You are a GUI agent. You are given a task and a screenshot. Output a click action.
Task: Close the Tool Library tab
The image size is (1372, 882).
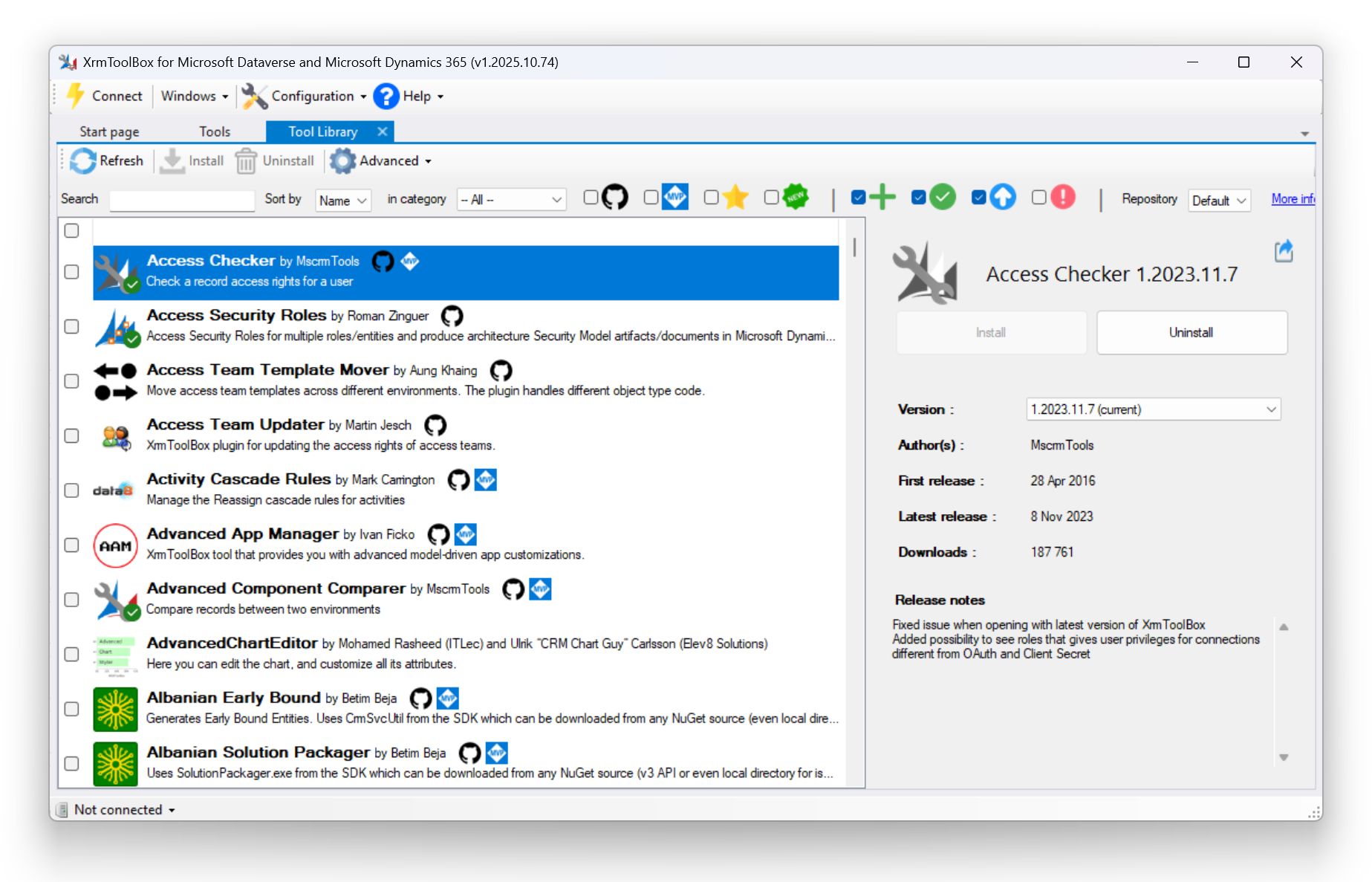383,132
